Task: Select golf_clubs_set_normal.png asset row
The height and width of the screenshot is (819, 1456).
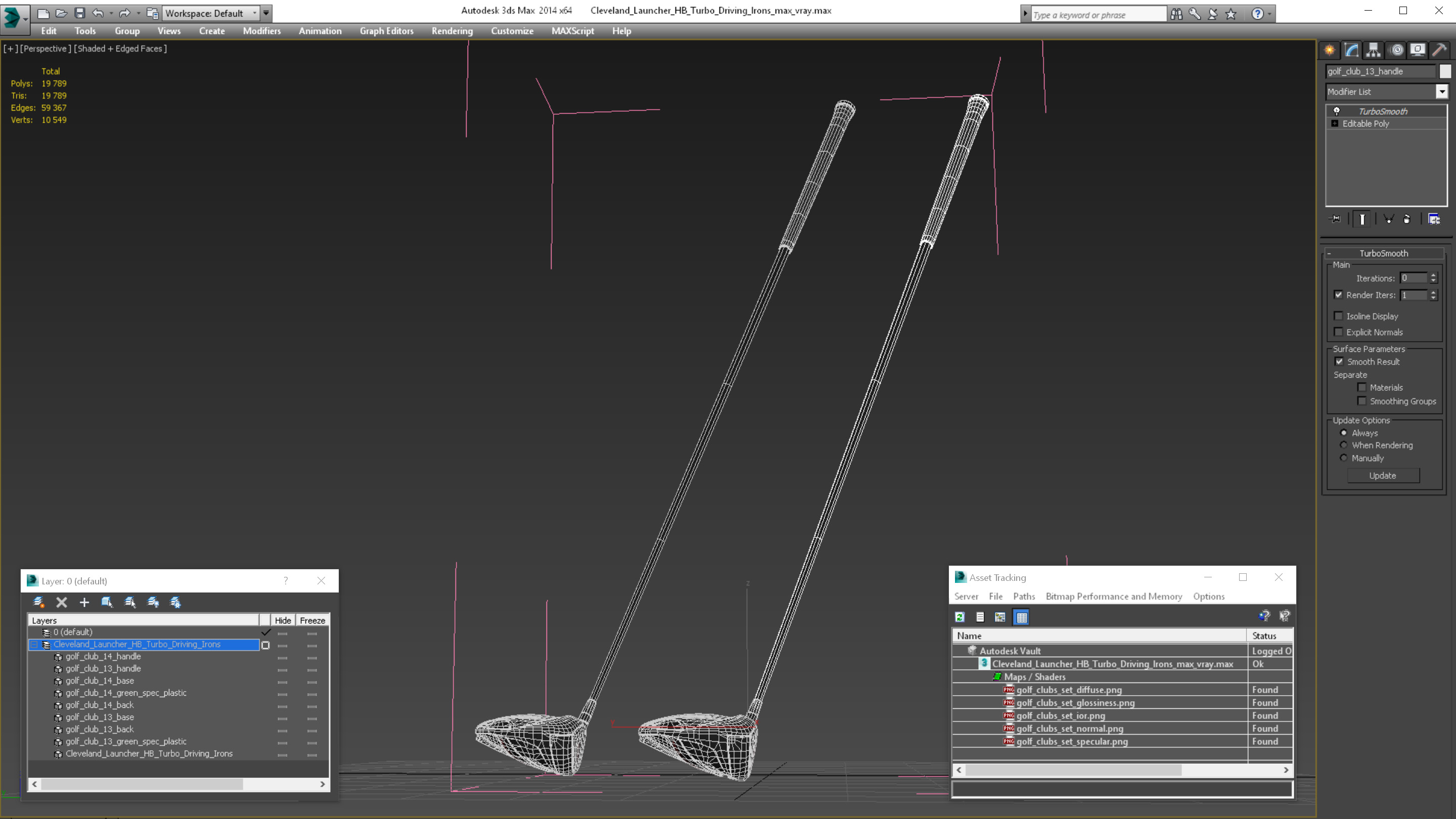Action: pyautogui.click(x=1122, y=729)
